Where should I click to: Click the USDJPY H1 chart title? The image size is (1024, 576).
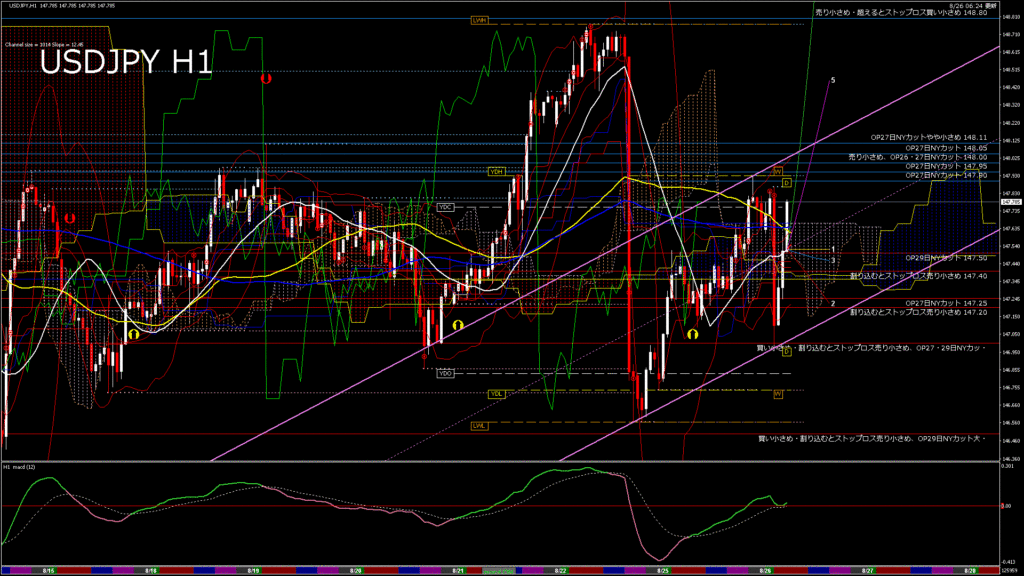(126, 63)
